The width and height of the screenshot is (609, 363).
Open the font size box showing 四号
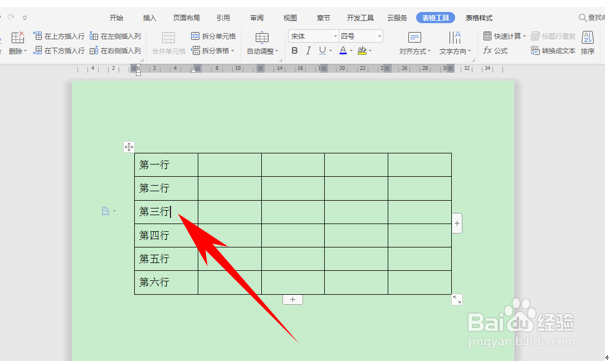(361, 36)
